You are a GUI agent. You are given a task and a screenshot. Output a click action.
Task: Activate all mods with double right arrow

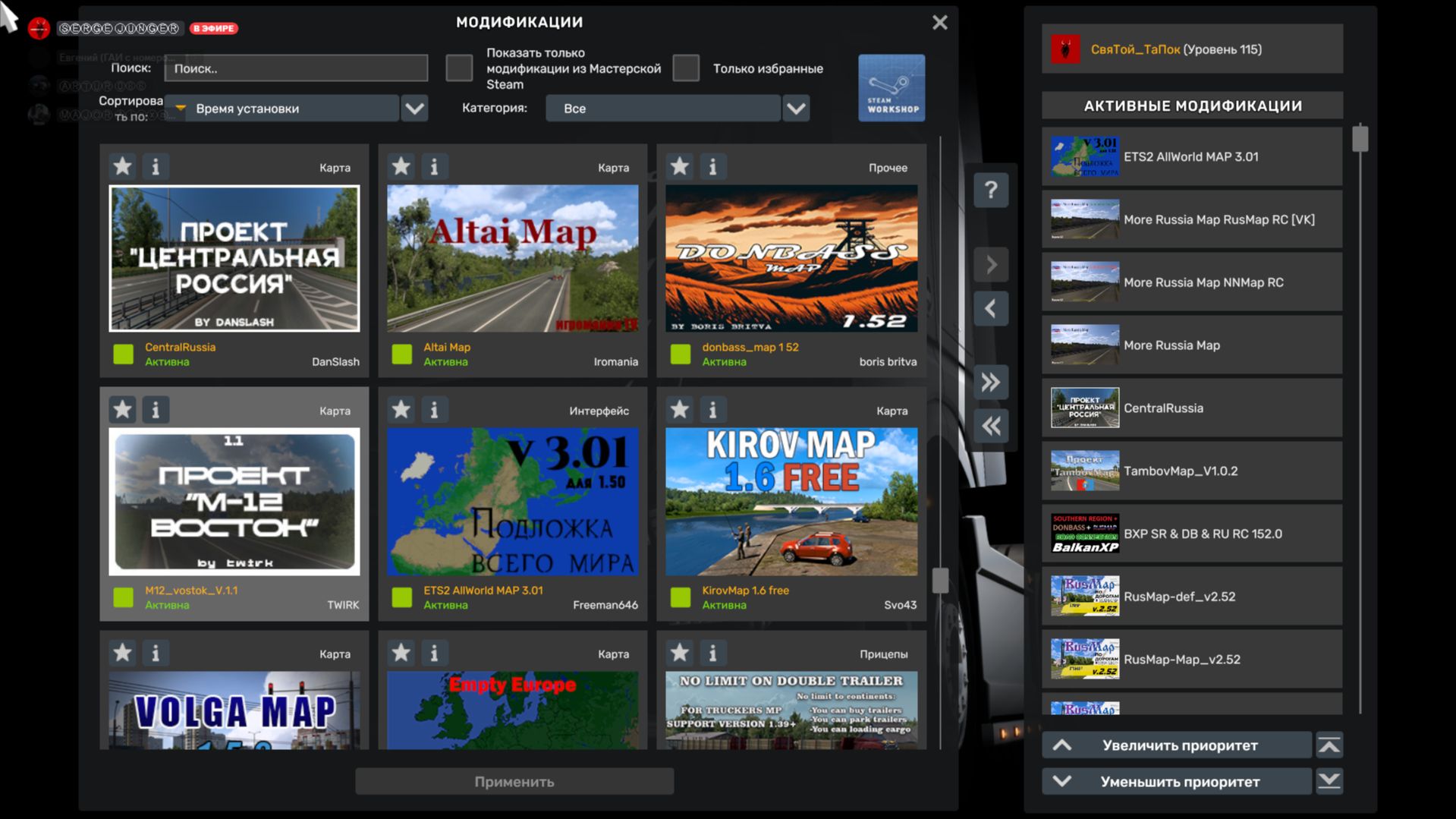click(991, 382)
